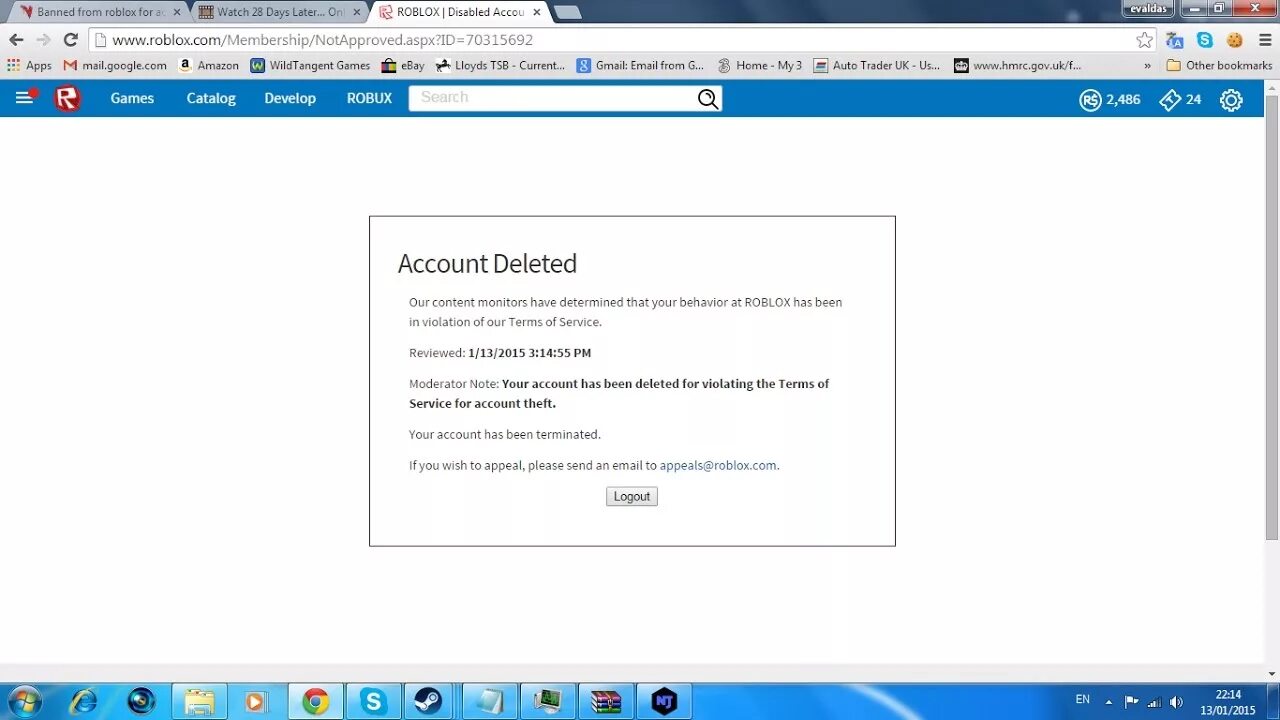Open the Robux balance showing 2,486

pos(1109,99)
